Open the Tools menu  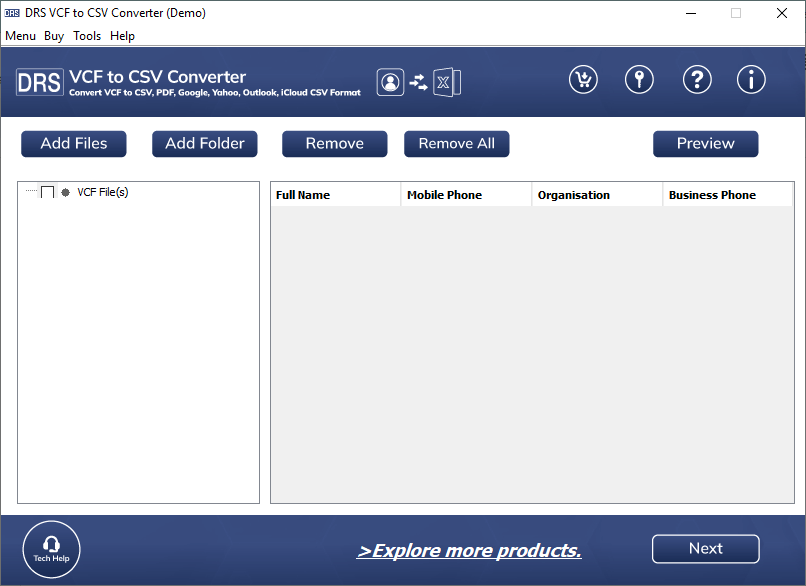(87, 36)
